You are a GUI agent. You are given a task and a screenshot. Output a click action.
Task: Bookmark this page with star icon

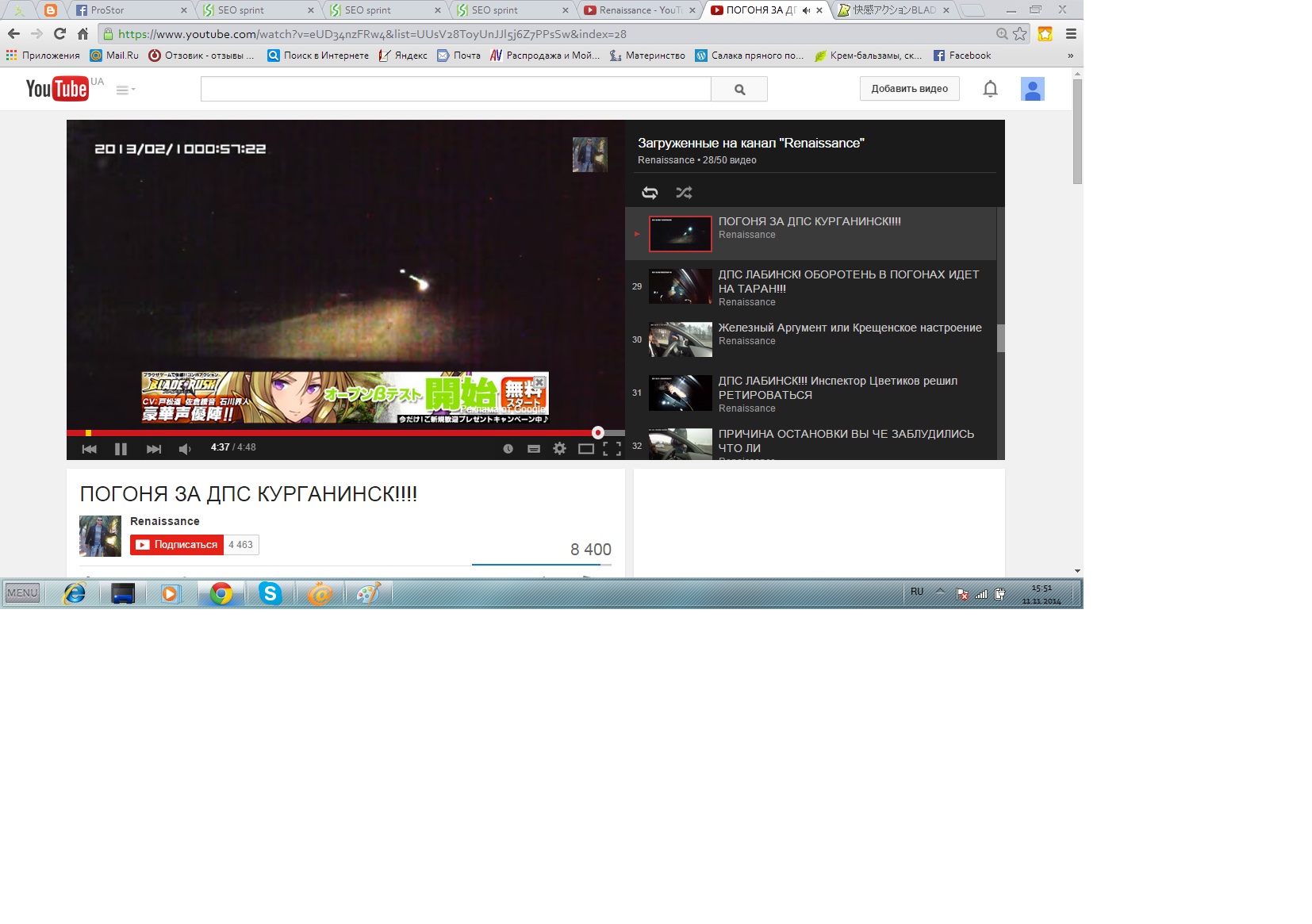click(1020, 34)
